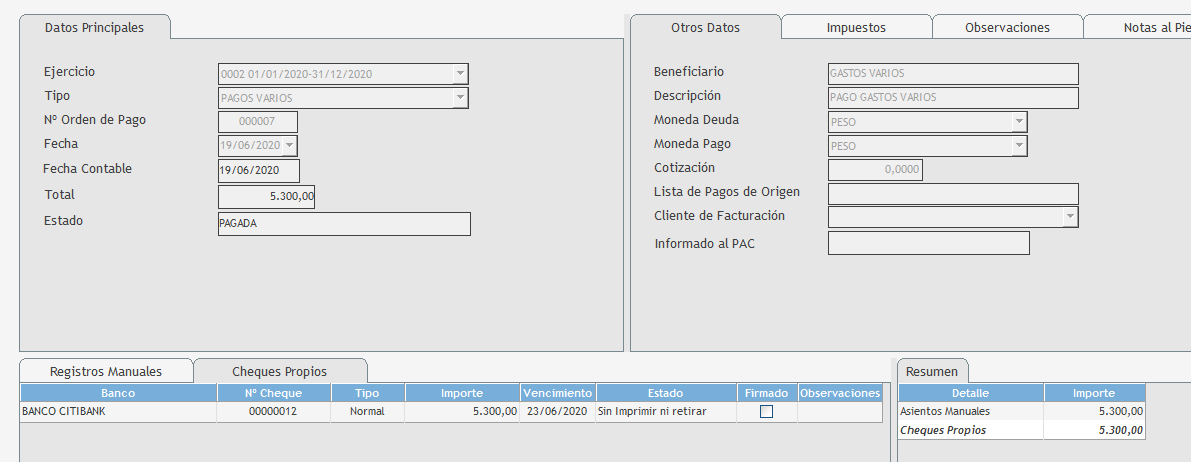Switch to the Impuestos tab
Viewport: 1191px width, 462px height.
(856, 28)
